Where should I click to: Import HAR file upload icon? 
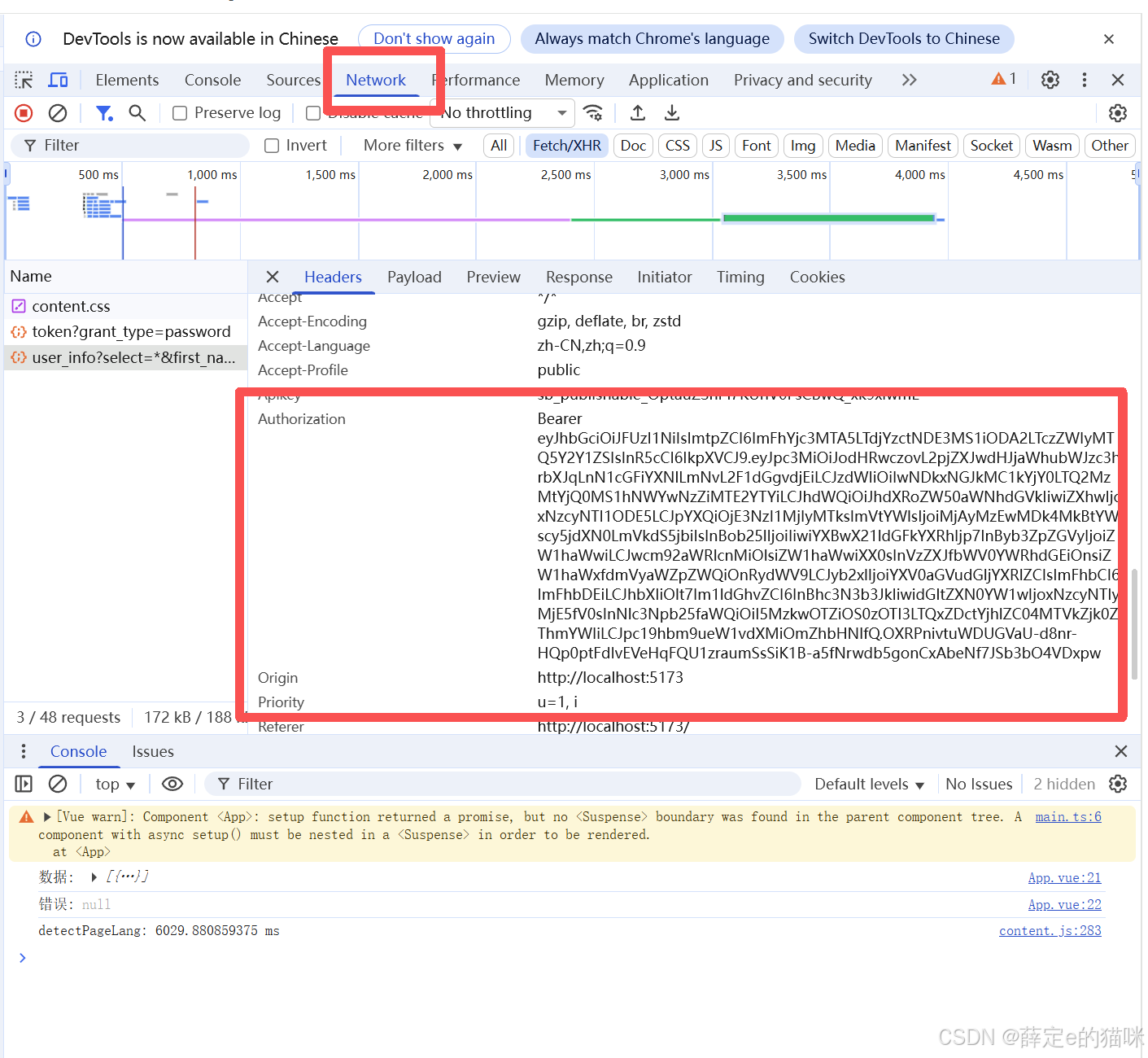638,113
